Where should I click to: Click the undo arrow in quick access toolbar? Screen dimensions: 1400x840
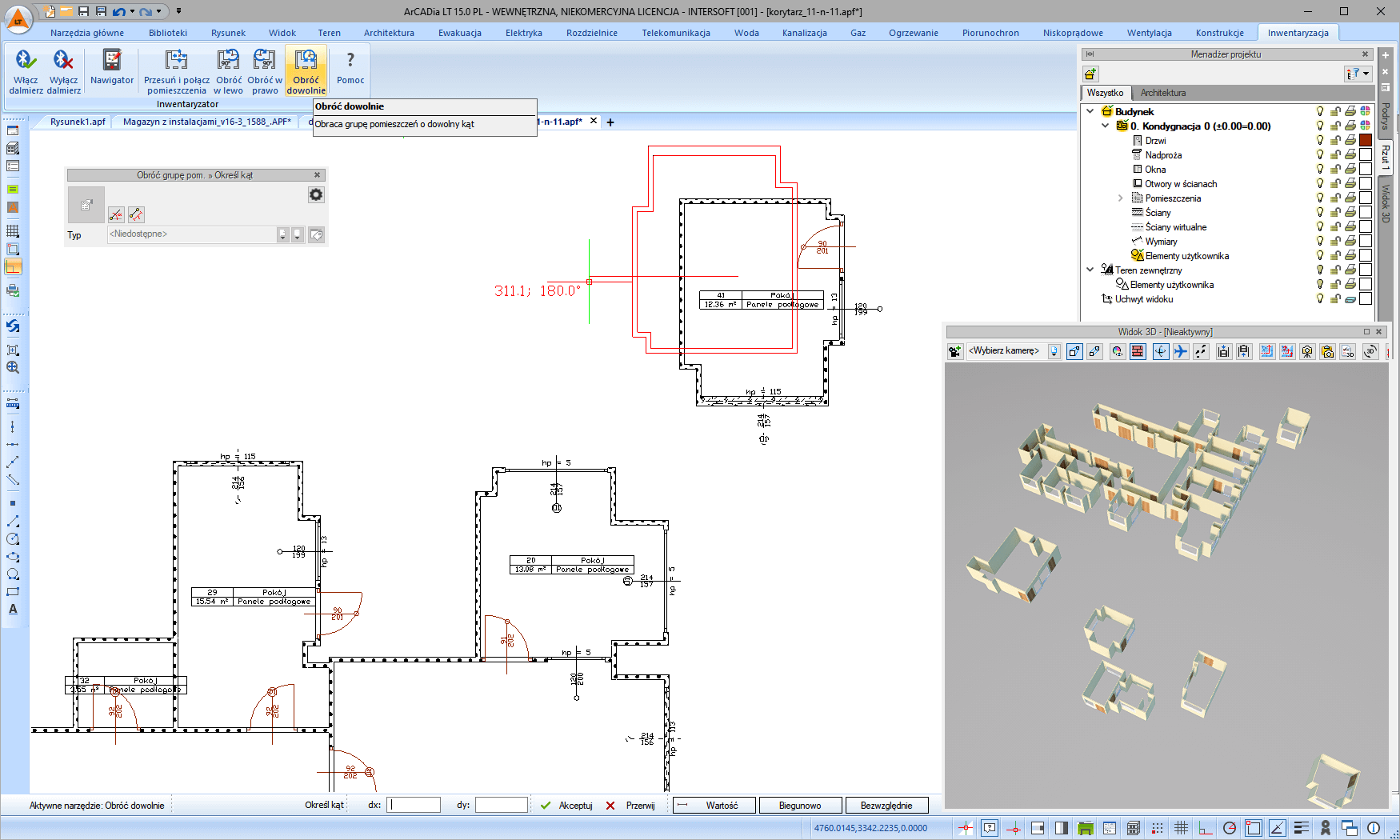pos(118,11)
